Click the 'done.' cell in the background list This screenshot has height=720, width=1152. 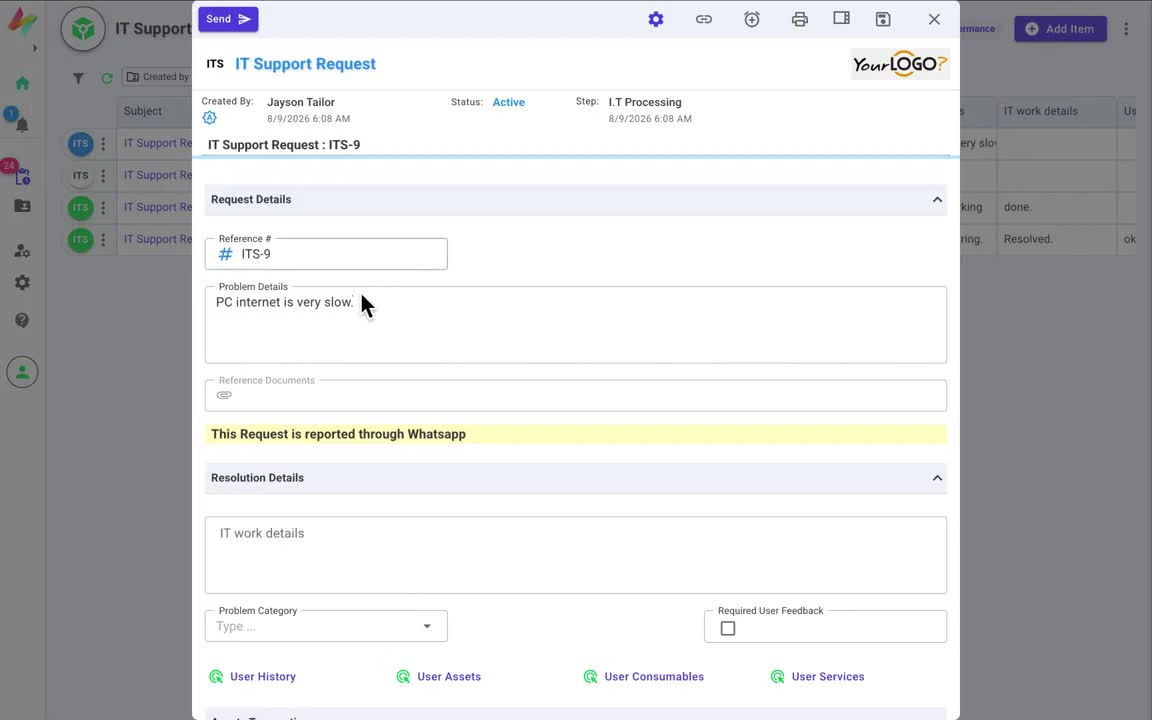point(1018,207)
